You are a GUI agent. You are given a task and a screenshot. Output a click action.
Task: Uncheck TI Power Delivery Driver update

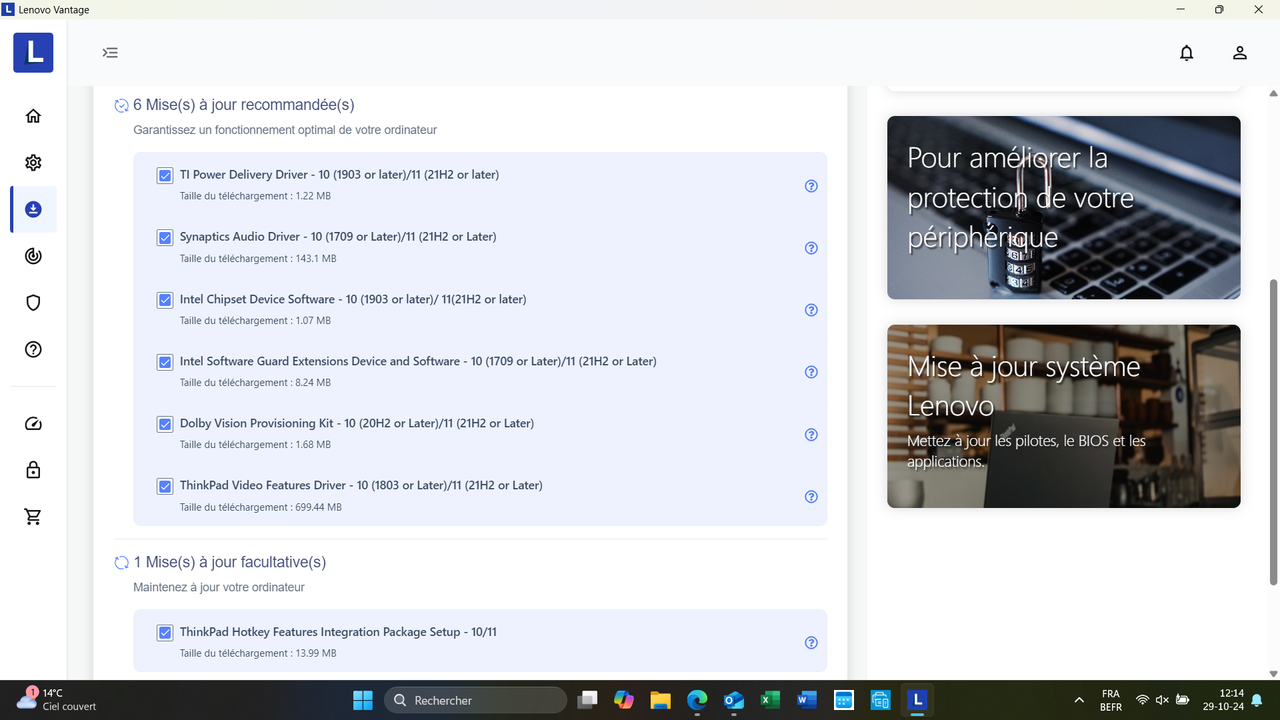tap(165, 176)
